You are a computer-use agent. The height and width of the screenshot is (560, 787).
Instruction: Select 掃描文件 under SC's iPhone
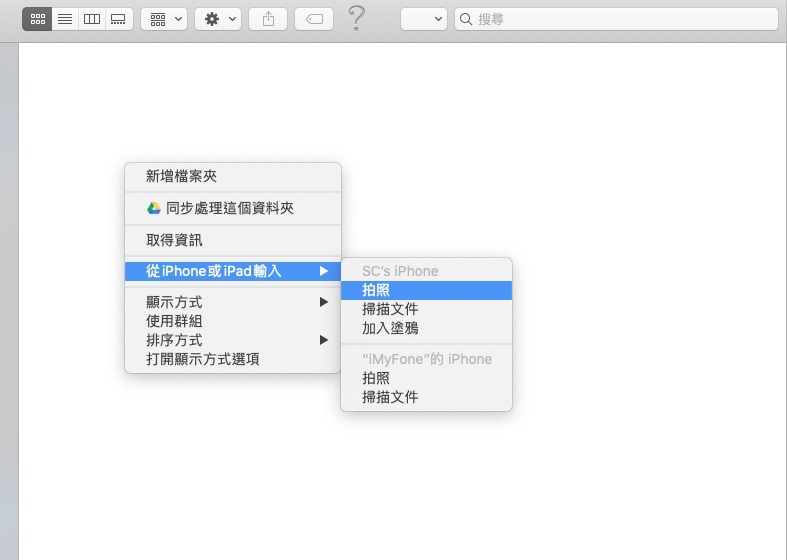coord(427,309)
